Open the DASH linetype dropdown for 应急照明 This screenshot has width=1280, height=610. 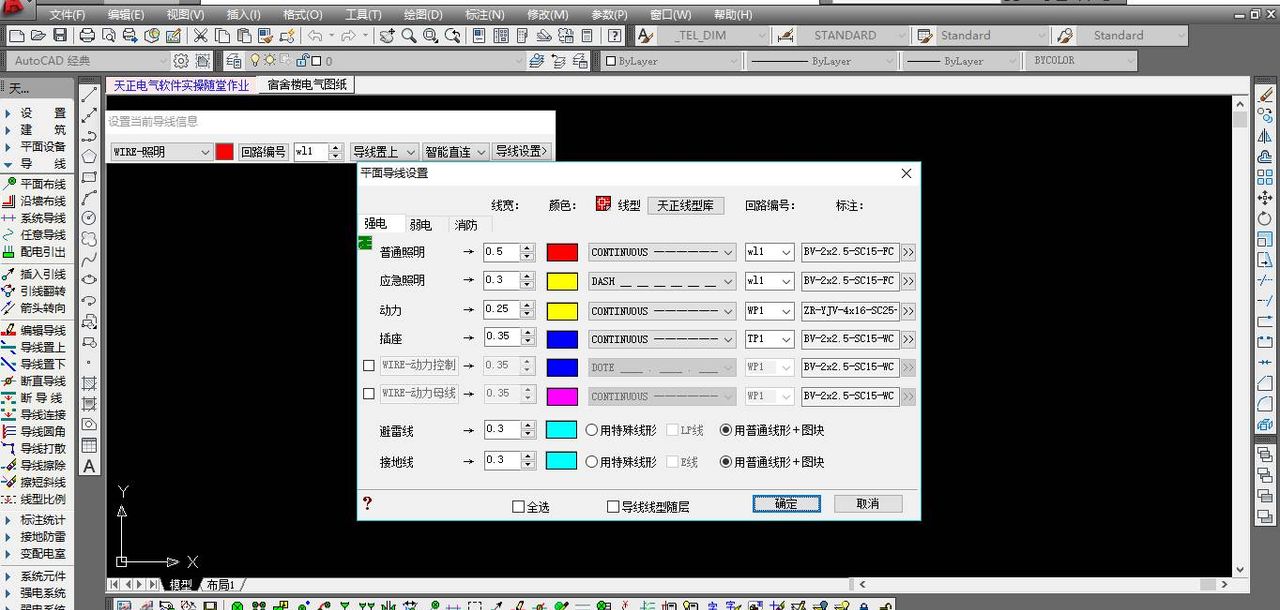tap(729, 281)
